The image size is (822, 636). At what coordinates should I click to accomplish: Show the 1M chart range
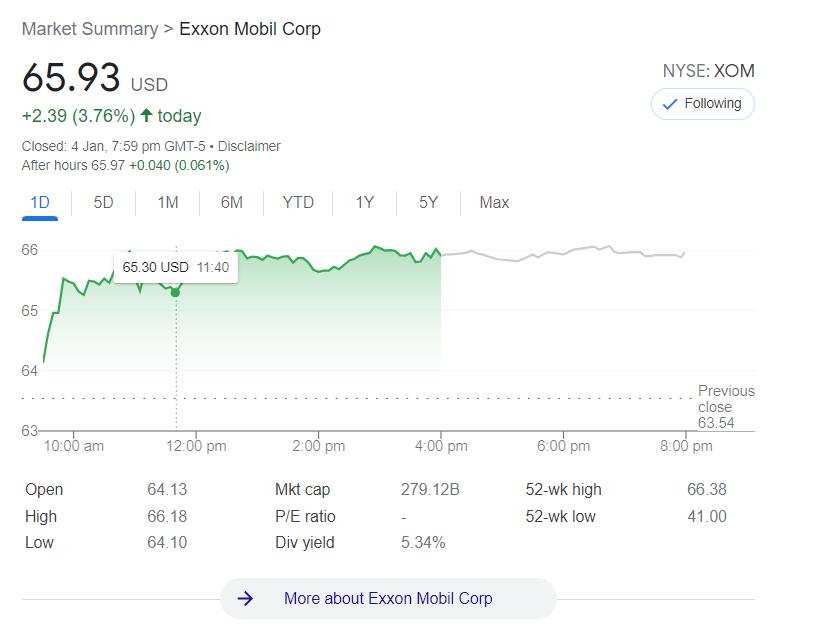pos(168,202)
